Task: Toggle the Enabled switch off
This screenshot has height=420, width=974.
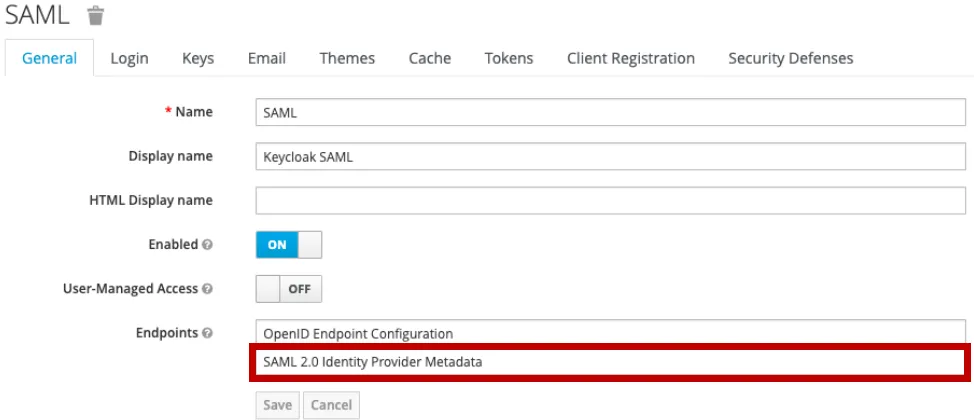Action: (289, 245)
